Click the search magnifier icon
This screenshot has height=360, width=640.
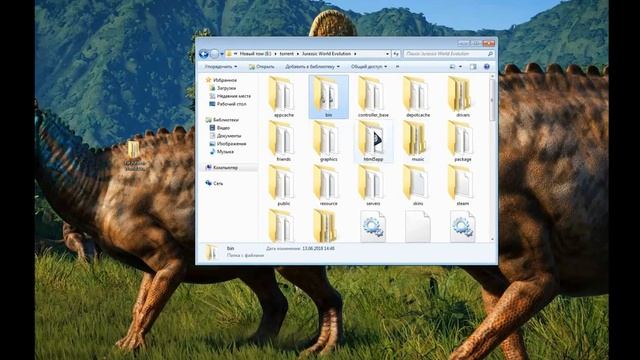pyautogui.click(x=490, y=54)
